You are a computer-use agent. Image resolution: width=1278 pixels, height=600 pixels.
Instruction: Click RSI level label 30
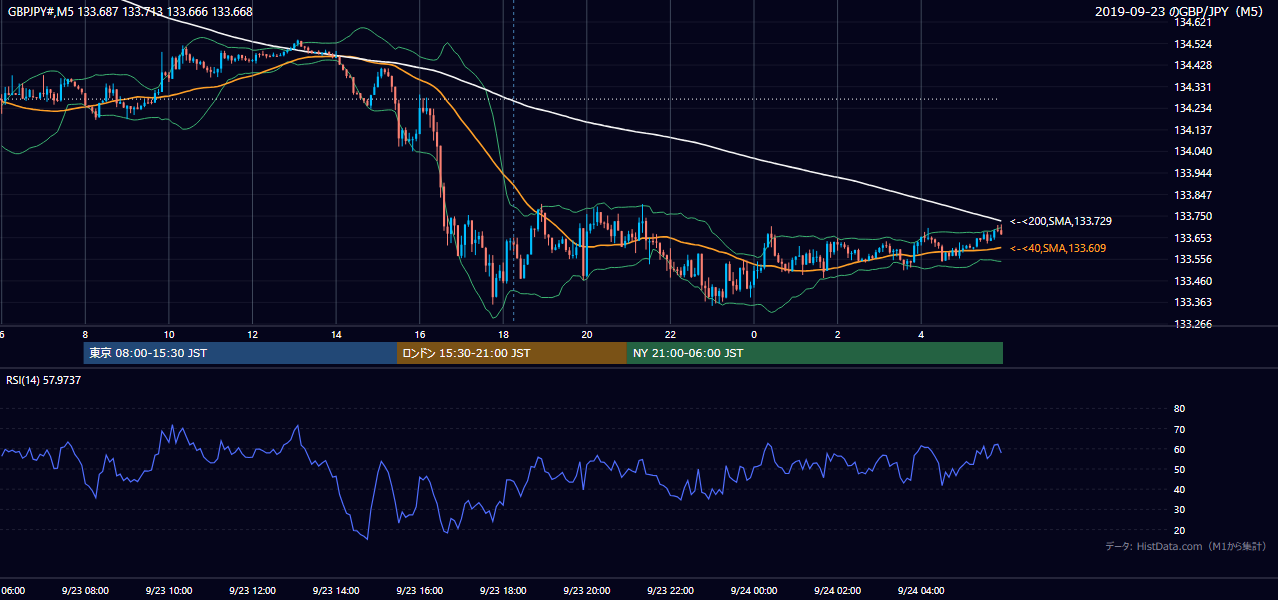point(1179,510)
